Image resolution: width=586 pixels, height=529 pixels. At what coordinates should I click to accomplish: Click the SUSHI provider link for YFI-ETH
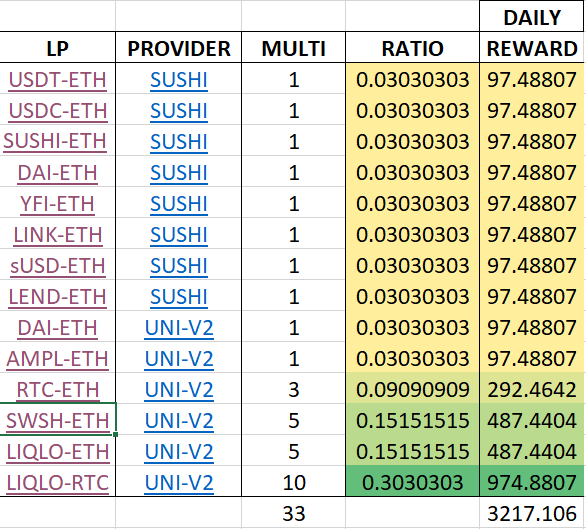(179, 204)
